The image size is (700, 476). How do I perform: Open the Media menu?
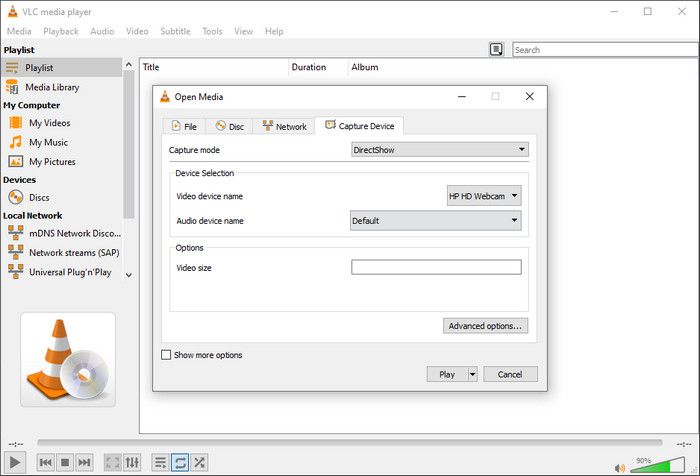click(19, 31)
